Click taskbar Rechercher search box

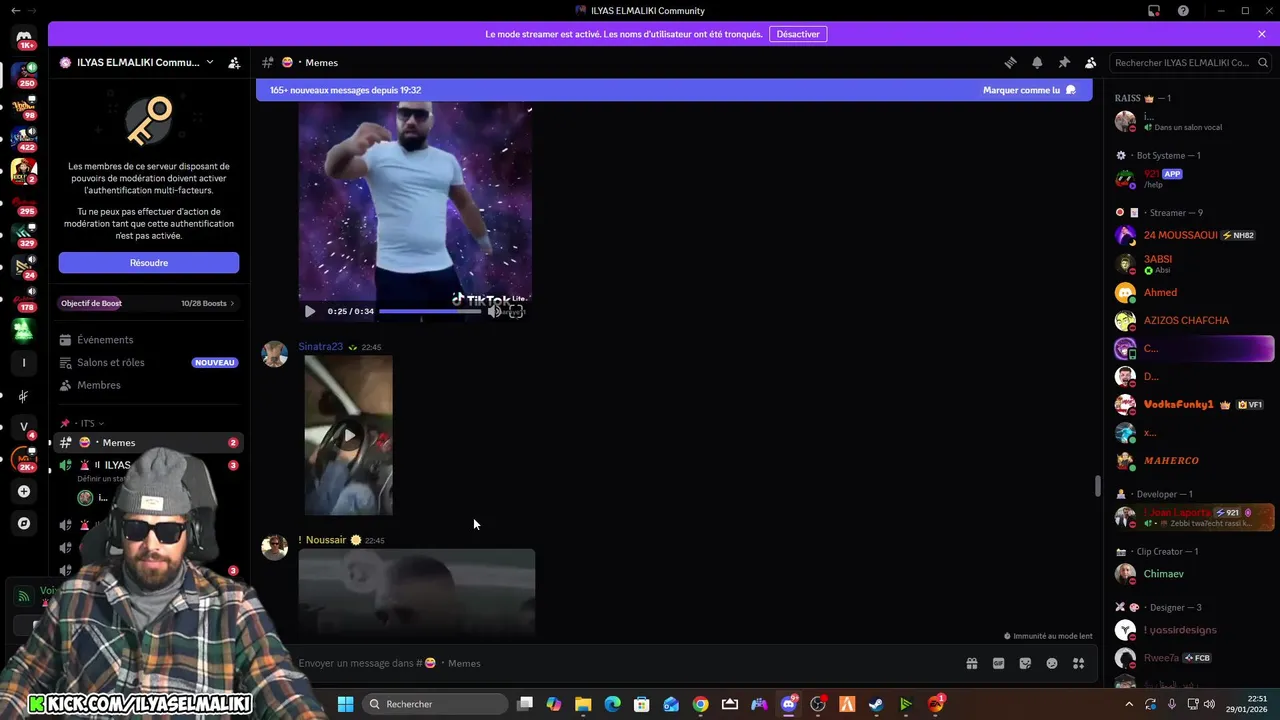(435, 704)
